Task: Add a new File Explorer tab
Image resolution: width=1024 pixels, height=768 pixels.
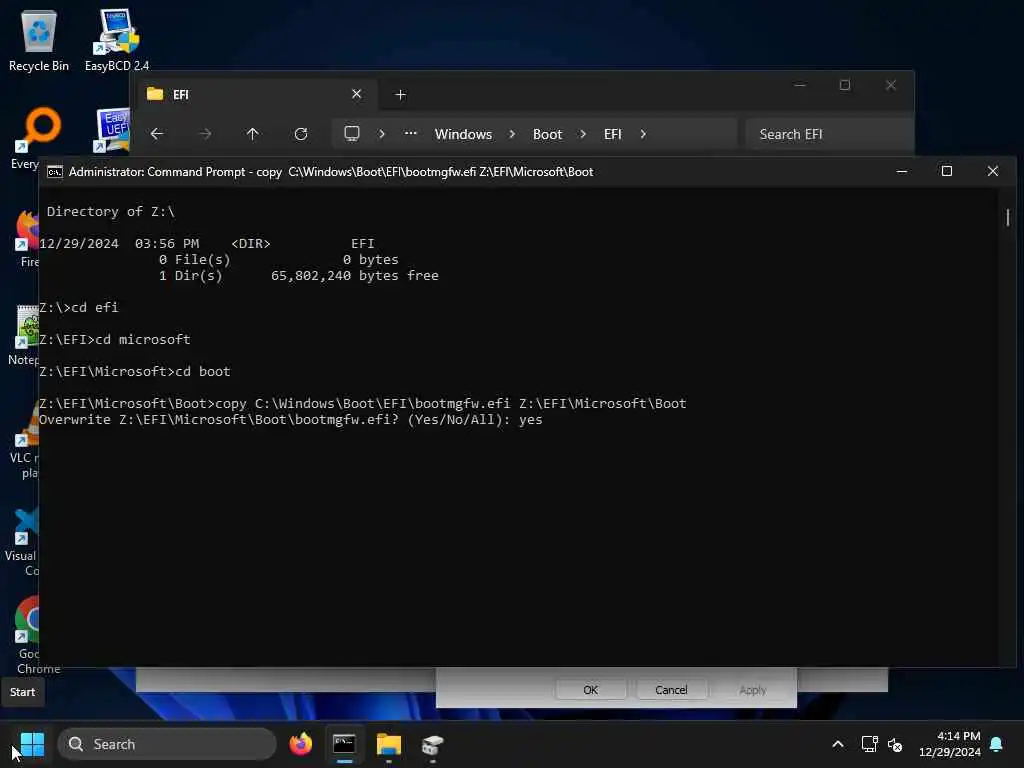Action: pyautogui.click(x=400, y=95)
